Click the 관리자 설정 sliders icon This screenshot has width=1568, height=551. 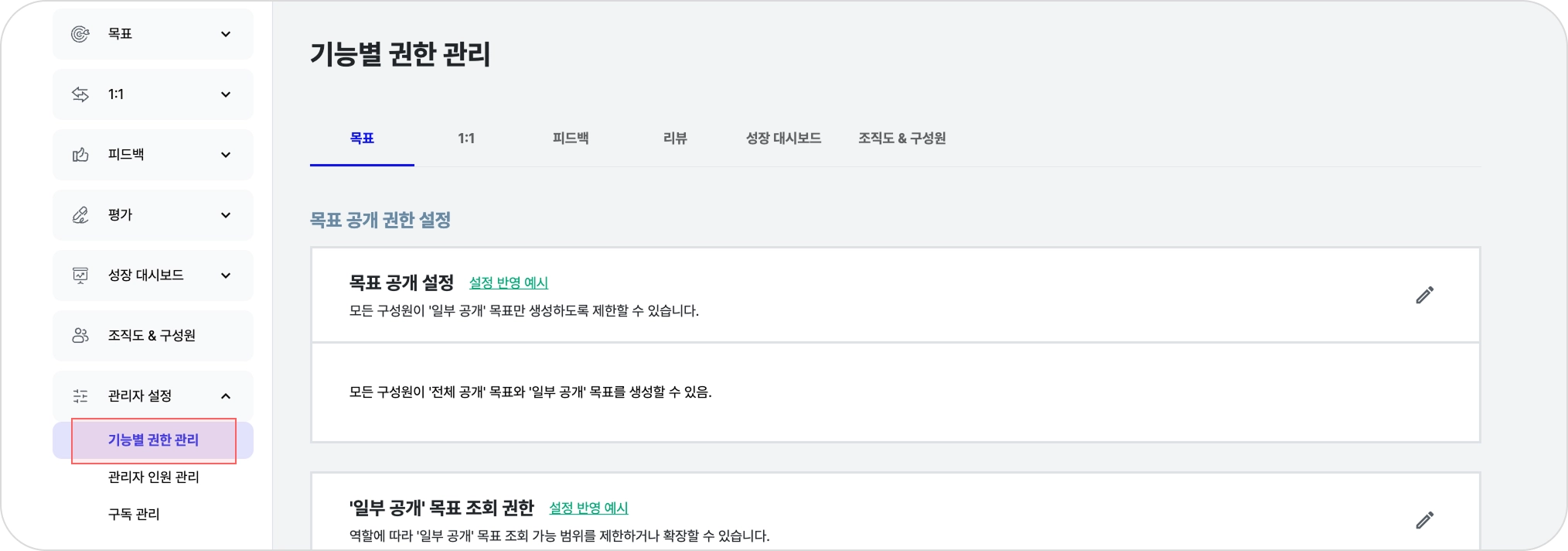80,396
